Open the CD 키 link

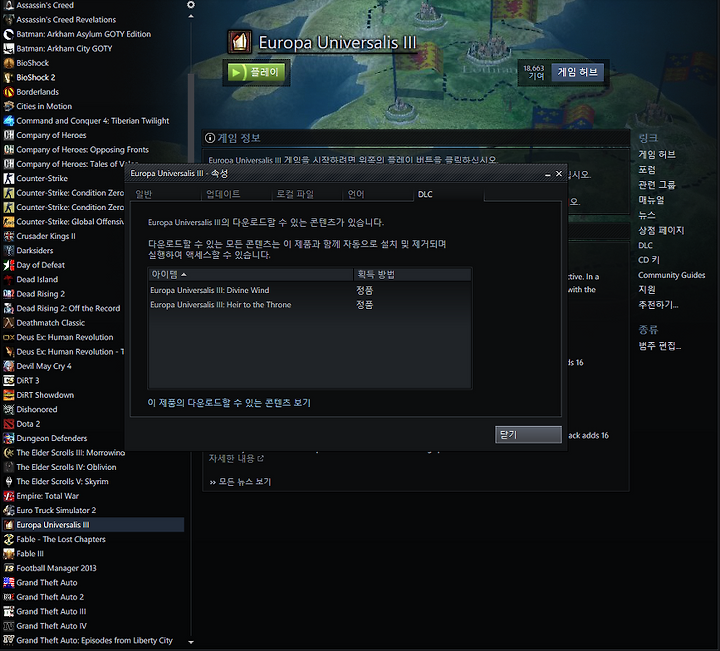(648, 260)
